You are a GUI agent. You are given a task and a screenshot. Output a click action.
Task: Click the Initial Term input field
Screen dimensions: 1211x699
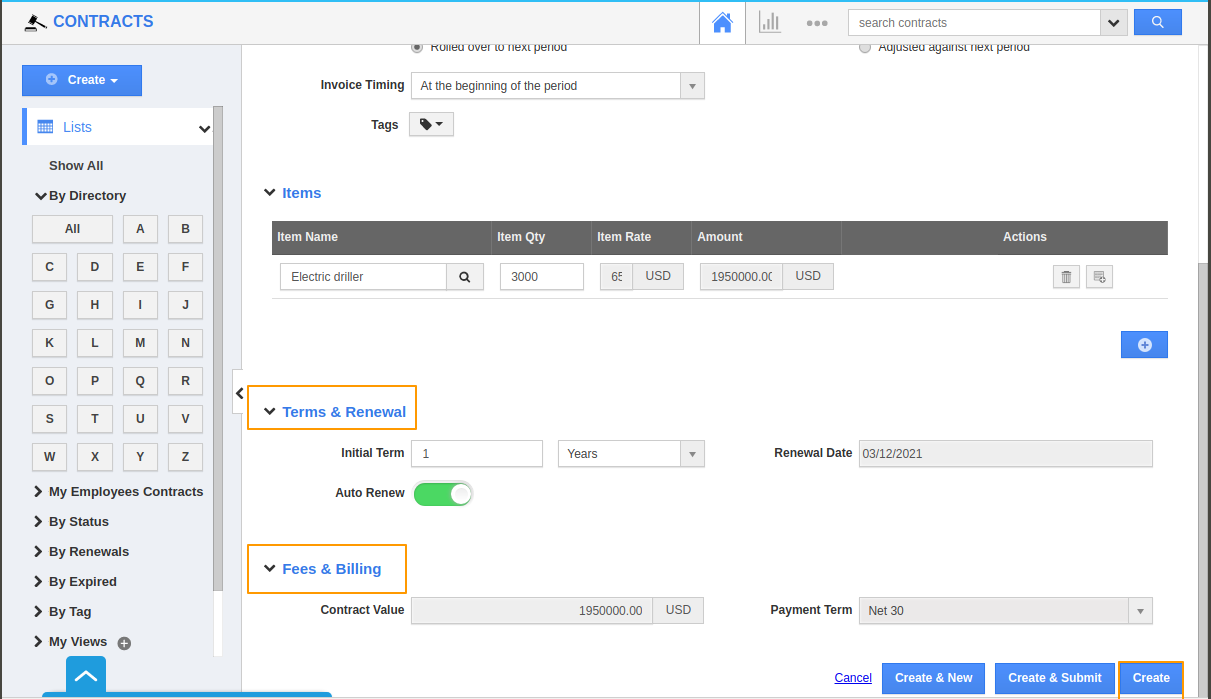tap(477, 454)
